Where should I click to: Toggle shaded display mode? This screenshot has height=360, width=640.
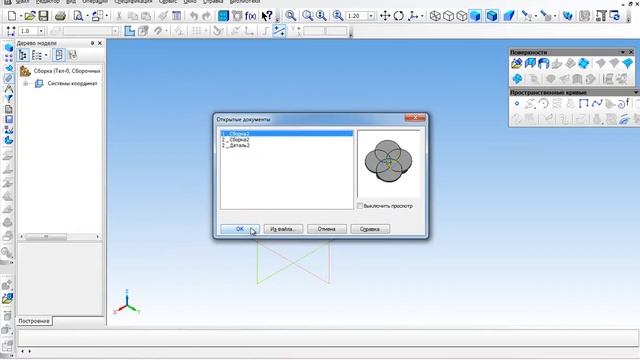click(475, 16)
